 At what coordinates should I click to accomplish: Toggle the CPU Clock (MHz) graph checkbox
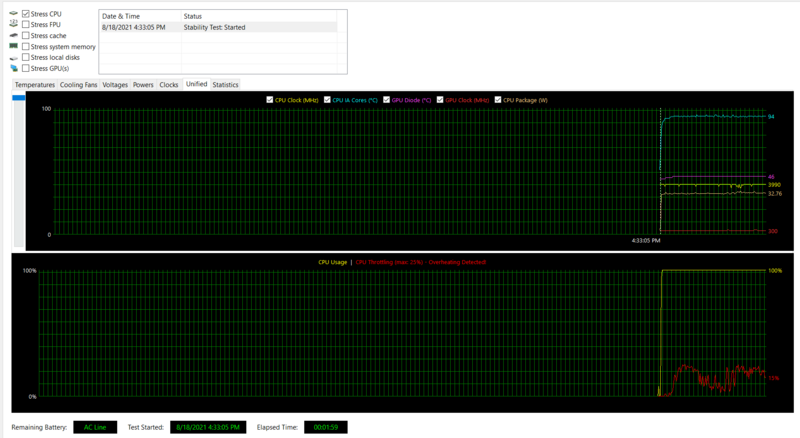[x=270, y=100]
